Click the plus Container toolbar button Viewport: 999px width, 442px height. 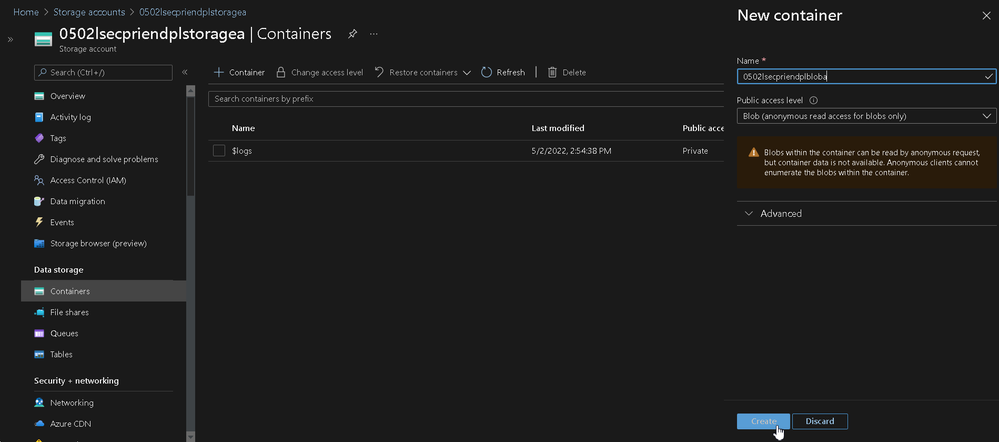(239, 73)
